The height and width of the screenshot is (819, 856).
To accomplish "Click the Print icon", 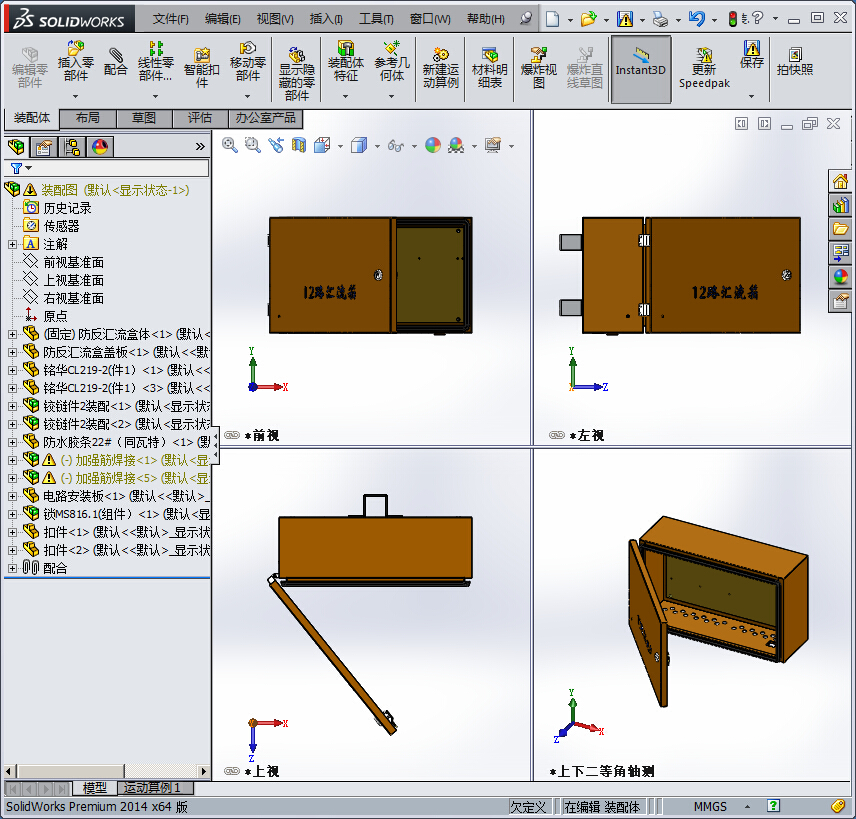I will coord(661,20).
